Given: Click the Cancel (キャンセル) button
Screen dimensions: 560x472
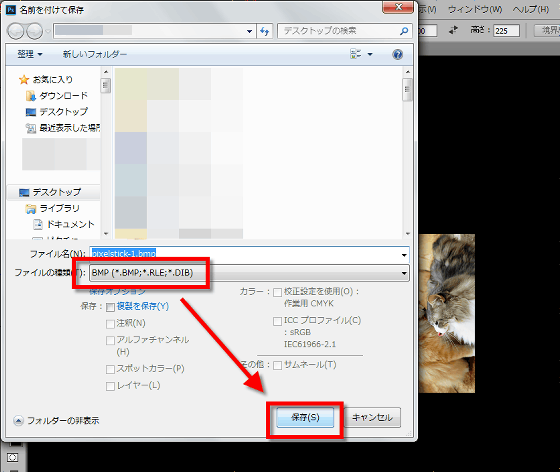Looking at the screenshot, I should 372,417.
